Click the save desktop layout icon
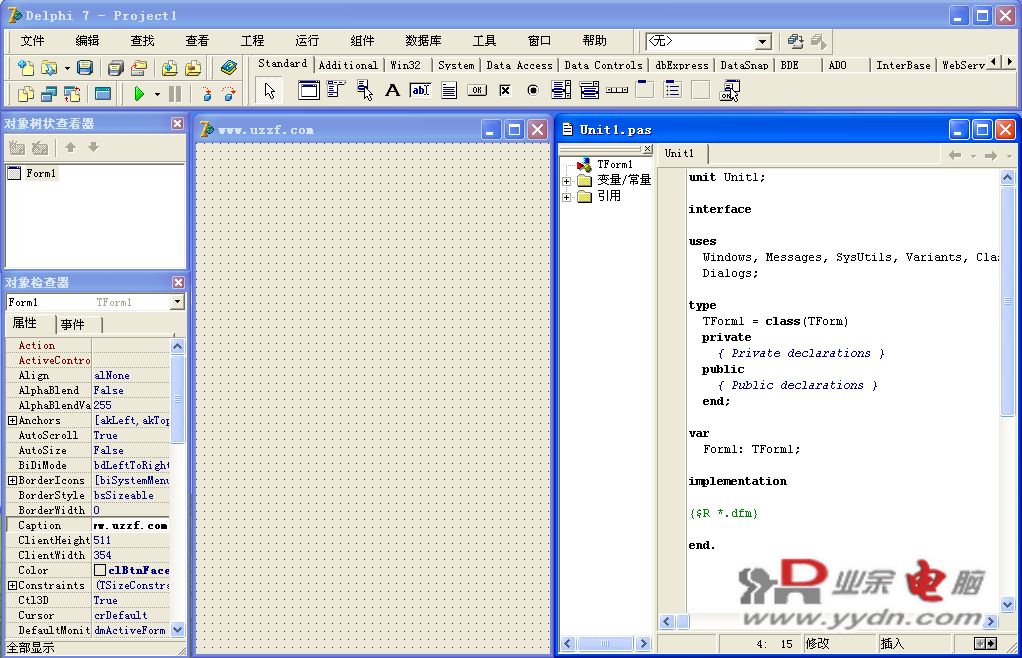The width and height of the screenshot is (1022, 658). coord(795,42)
